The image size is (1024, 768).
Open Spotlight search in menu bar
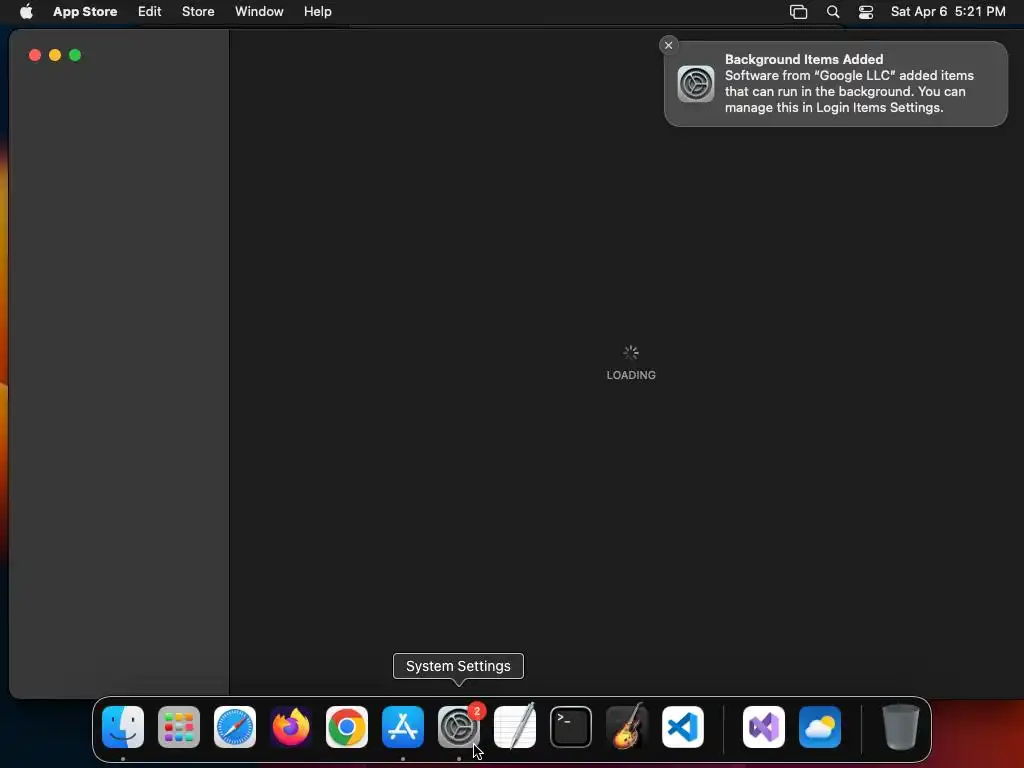(x=833, y=12)
